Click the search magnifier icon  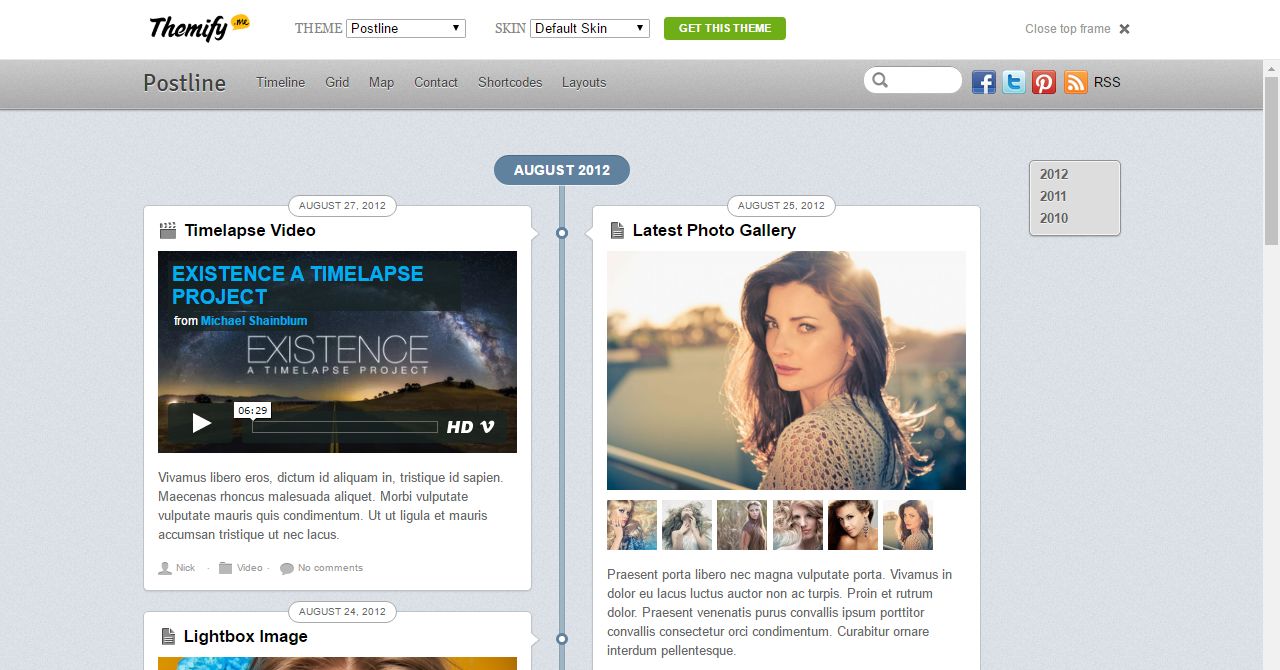pos(880,80)
